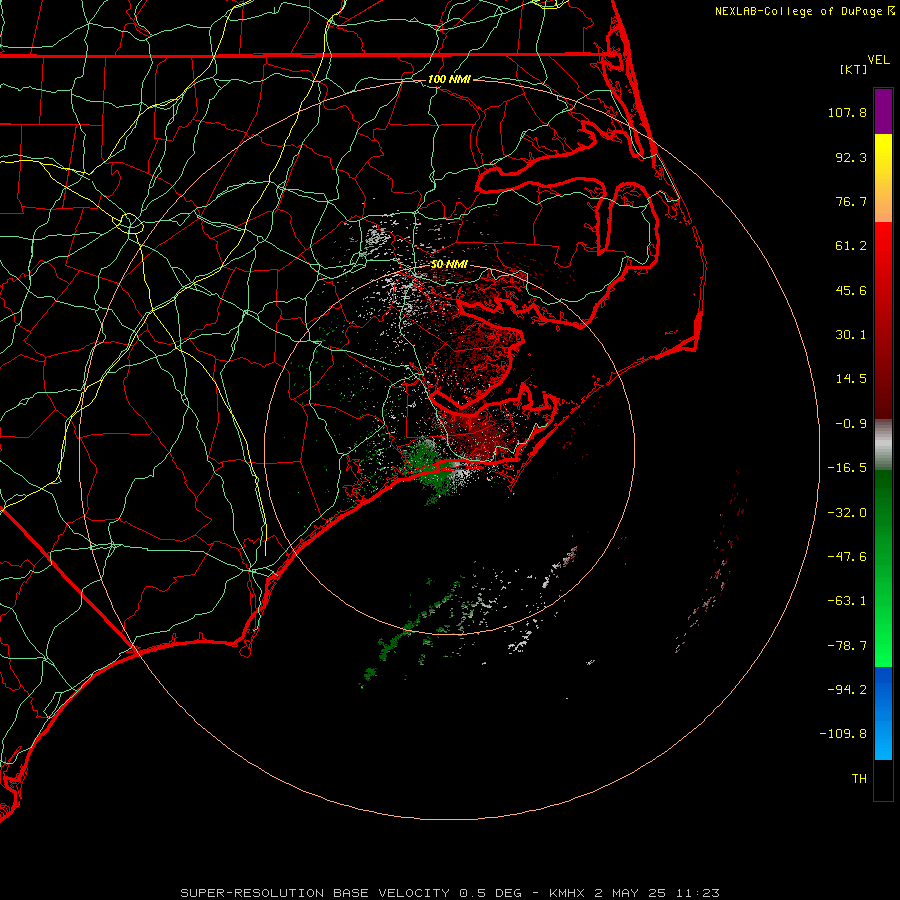Select the -47.6 legend value
Viewport: 900px width, 900px height.
pyautogui.click(x=847, y=557)
